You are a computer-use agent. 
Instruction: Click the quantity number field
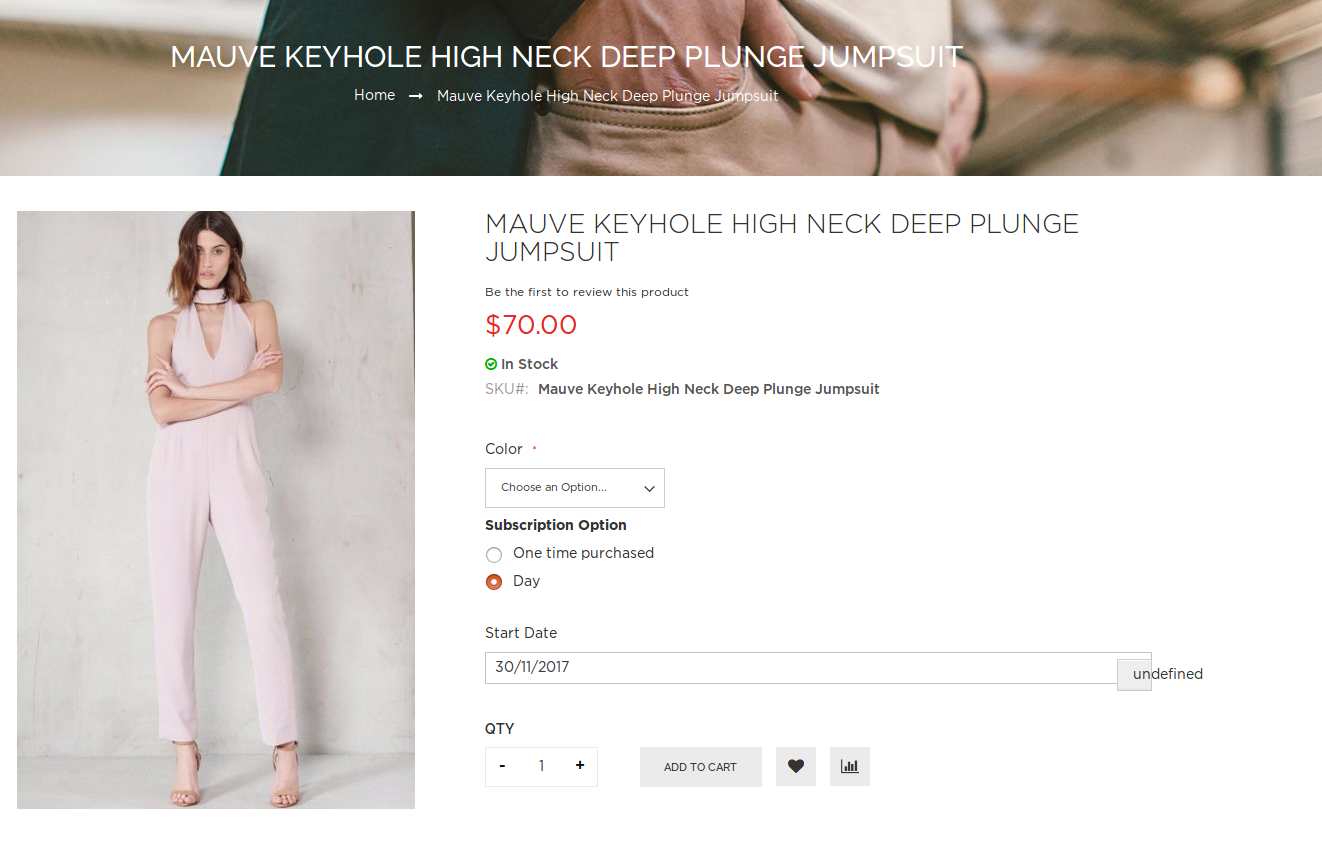541,766
